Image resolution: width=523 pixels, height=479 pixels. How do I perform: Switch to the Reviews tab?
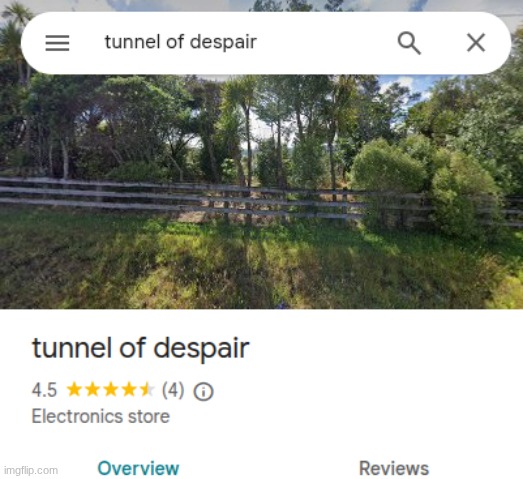coord(394,468)
